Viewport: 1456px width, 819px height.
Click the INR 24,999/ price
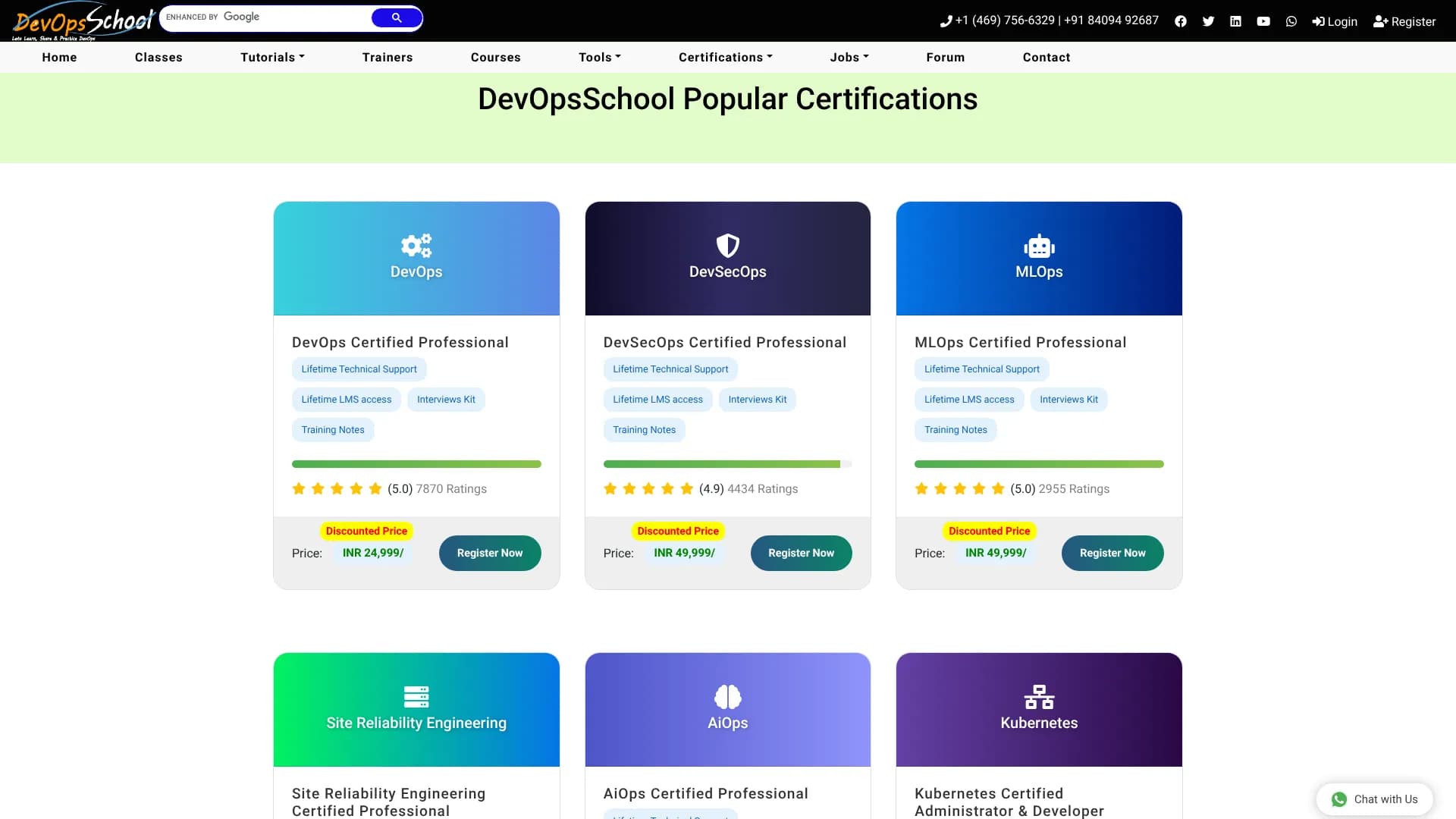[x=373, y=553]
